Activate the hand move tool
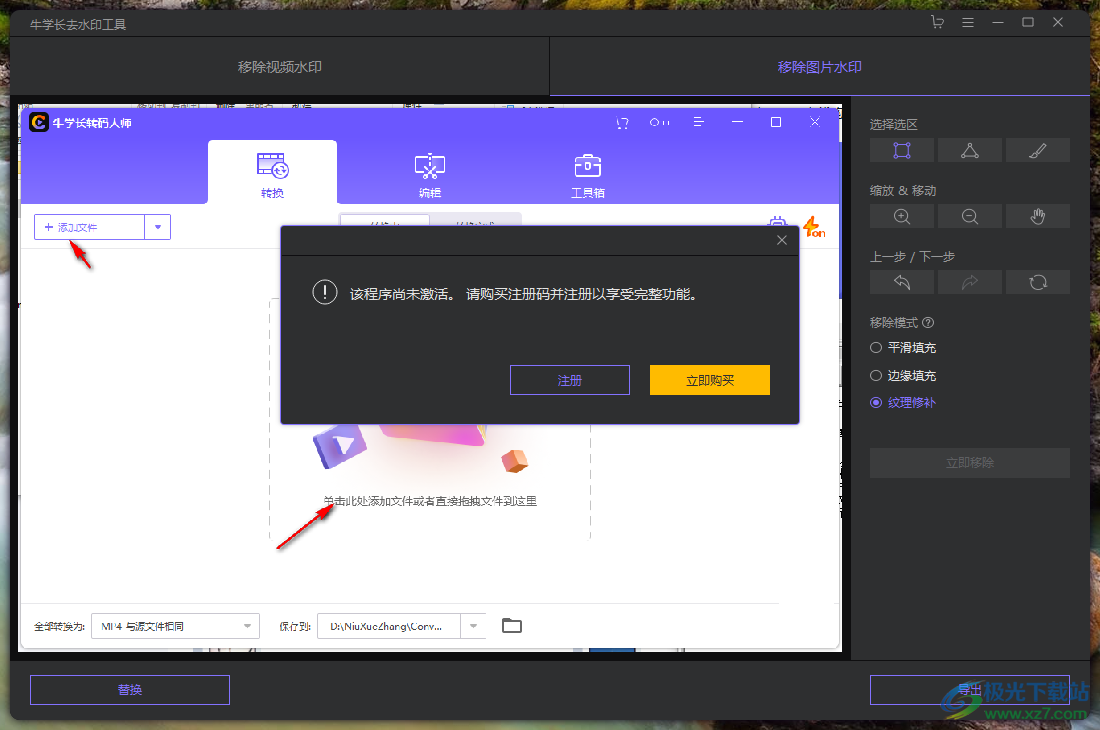The width and height of the screenshot is (1100, 730). tap(1038, 216)
